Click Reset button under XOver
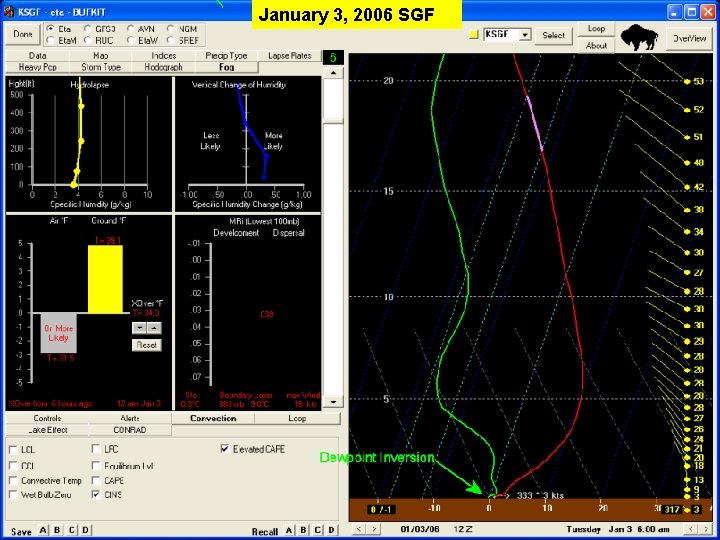This screenshot has width=720, height=540. pos(146,345)
